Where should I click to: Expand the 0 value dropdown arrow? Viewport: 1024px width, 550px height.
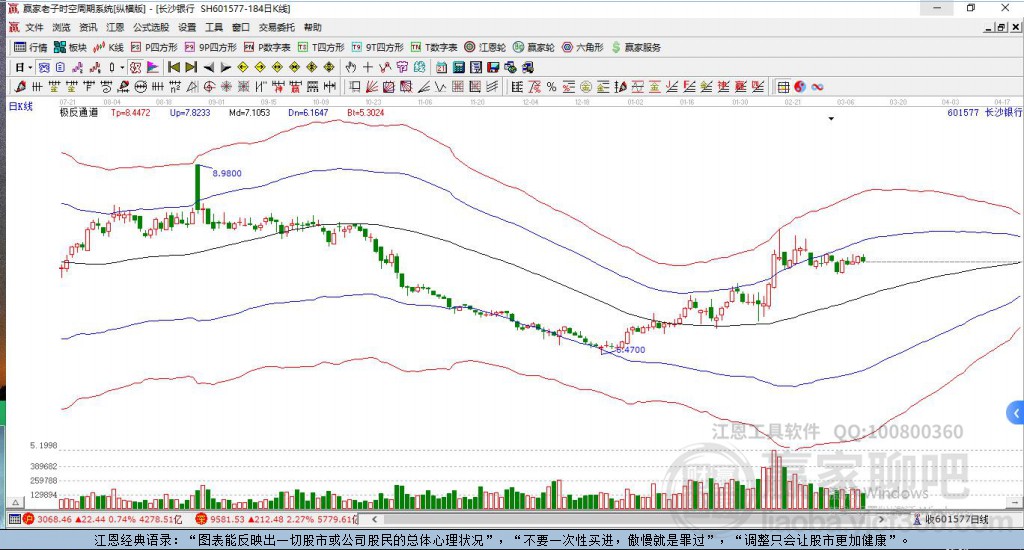click(x=122, y=67)
